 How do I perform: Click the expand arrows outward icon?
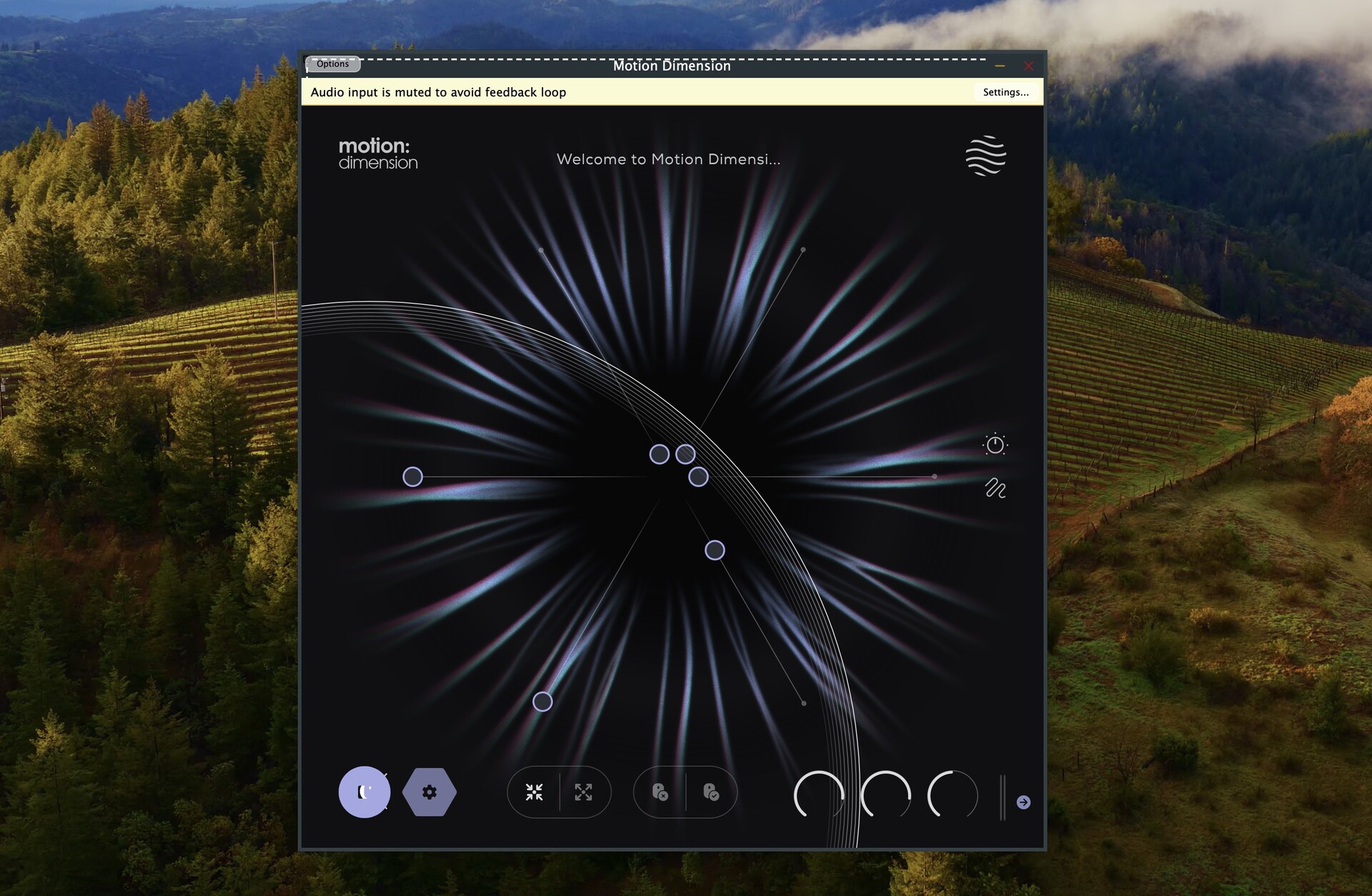(584, 792)
